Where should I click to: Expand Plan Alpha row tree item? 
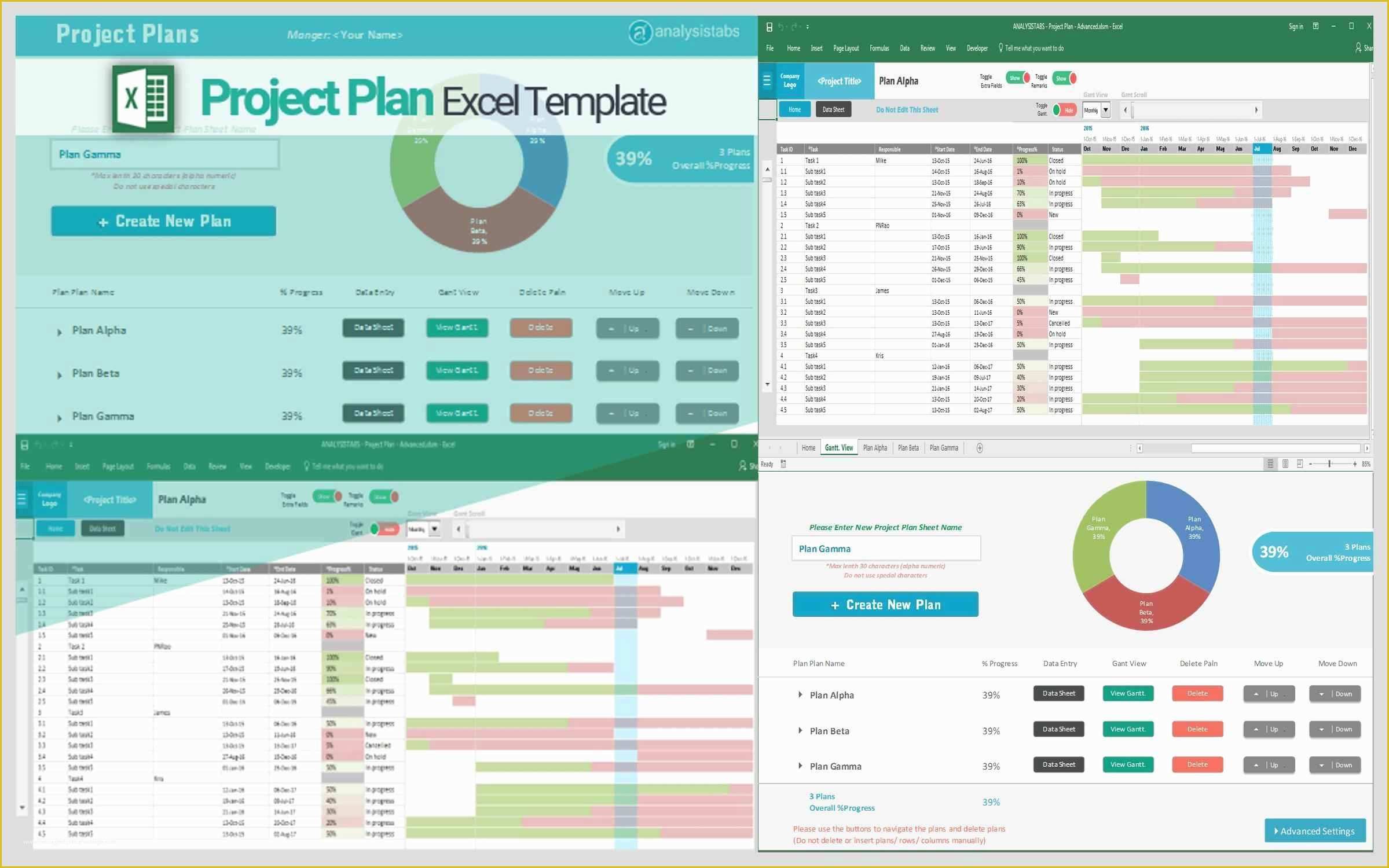[800, 694]
